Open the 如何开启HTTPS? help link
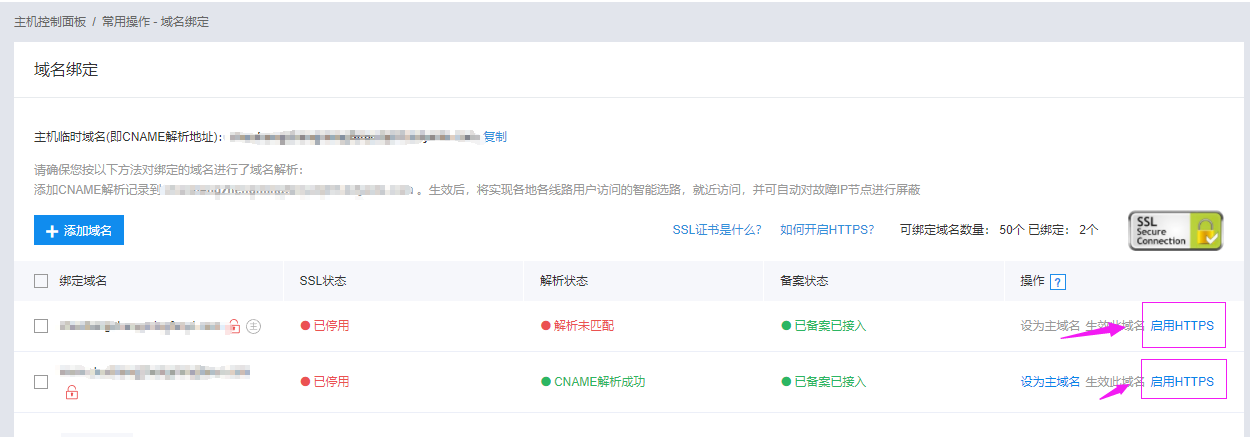Image resolution: width=1250 pixels, height=437 pixels. coord(827,230)
